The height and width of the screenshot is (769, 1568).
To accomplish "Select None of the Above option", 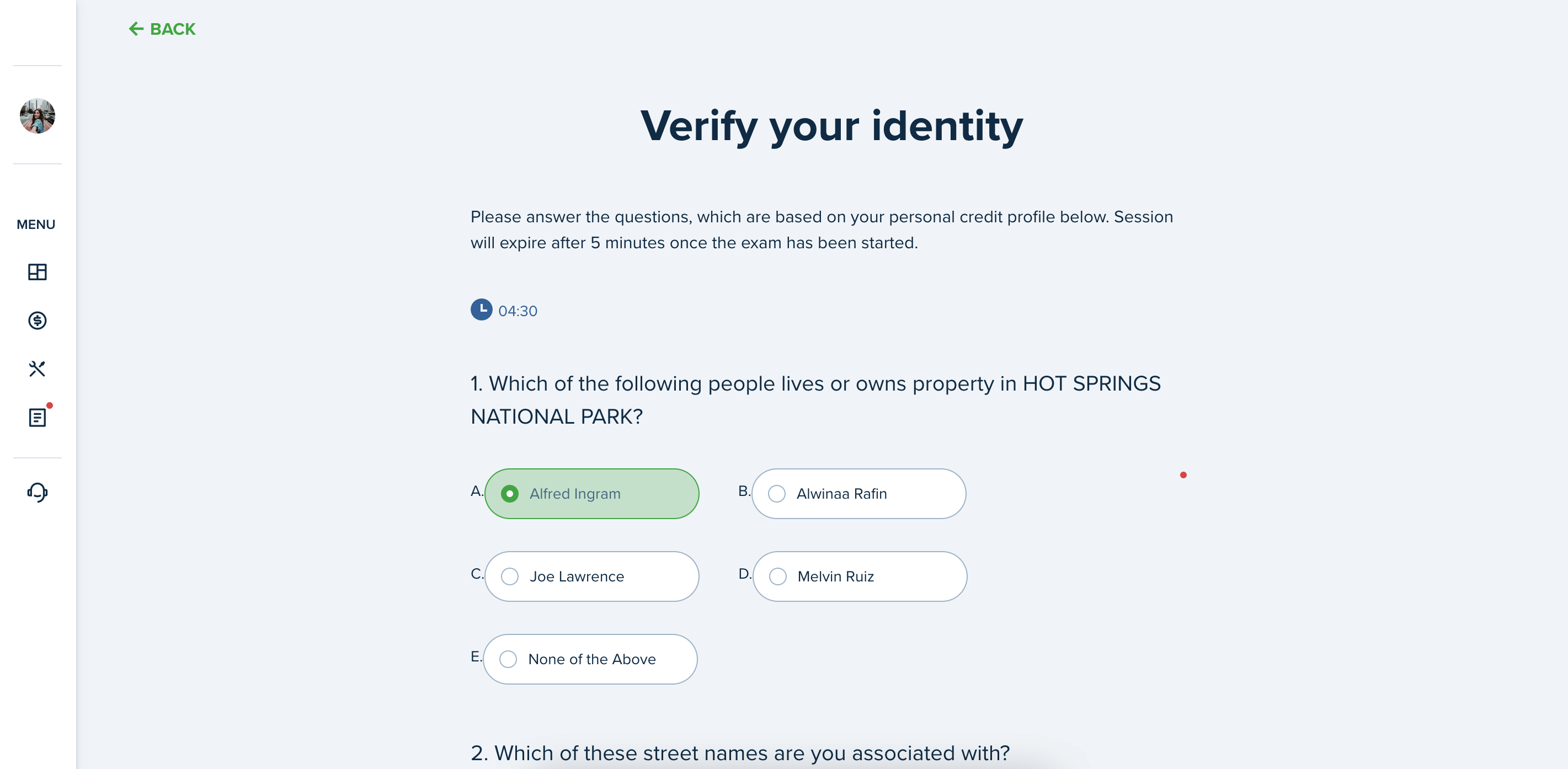I will click(590, 659).
